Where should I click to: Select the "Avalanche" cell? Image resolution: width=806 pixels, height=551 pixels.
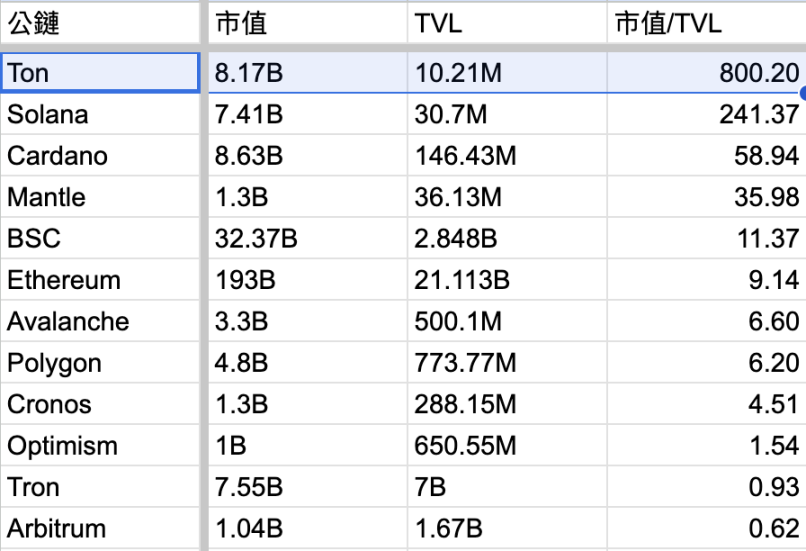pyautogui.click(x=100, y=321)
